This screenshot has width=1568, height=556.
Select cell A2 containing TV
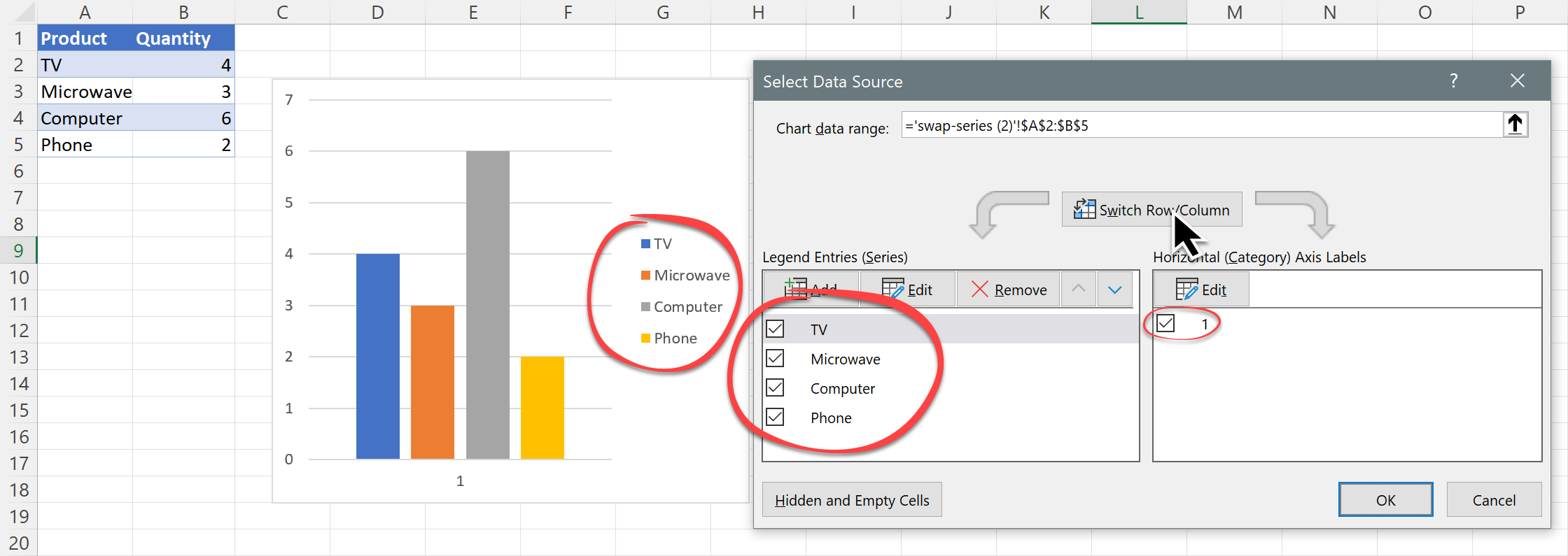[85, 64]
